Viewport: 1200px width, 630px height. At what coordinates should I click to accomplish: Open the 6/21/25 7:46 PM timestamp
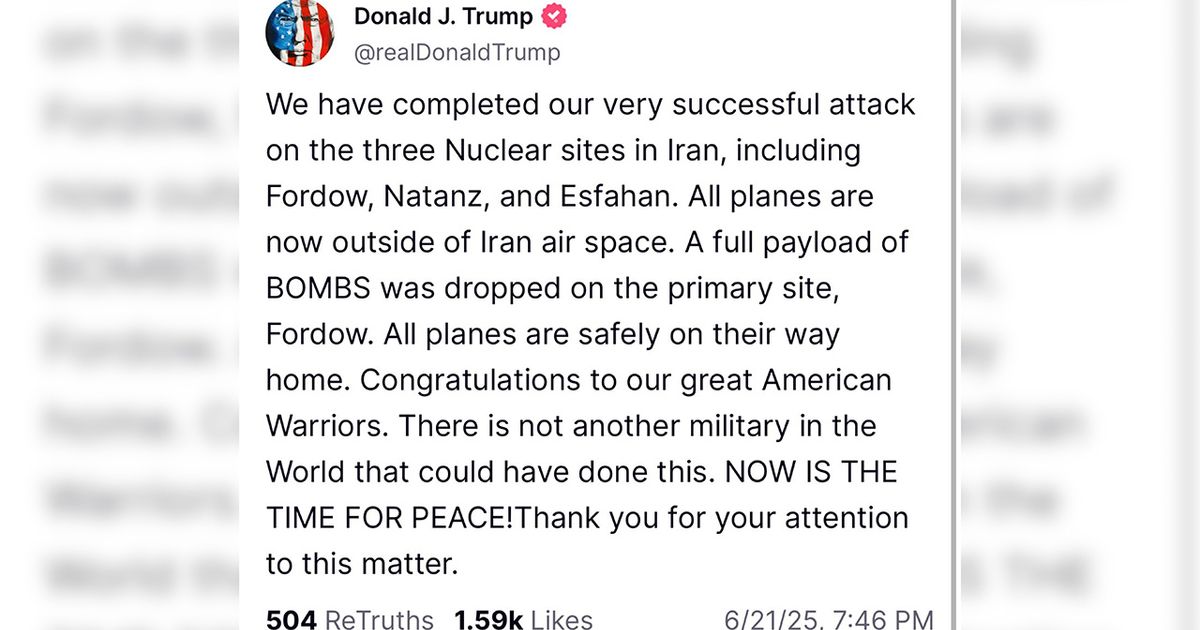[x=829, y=620]
